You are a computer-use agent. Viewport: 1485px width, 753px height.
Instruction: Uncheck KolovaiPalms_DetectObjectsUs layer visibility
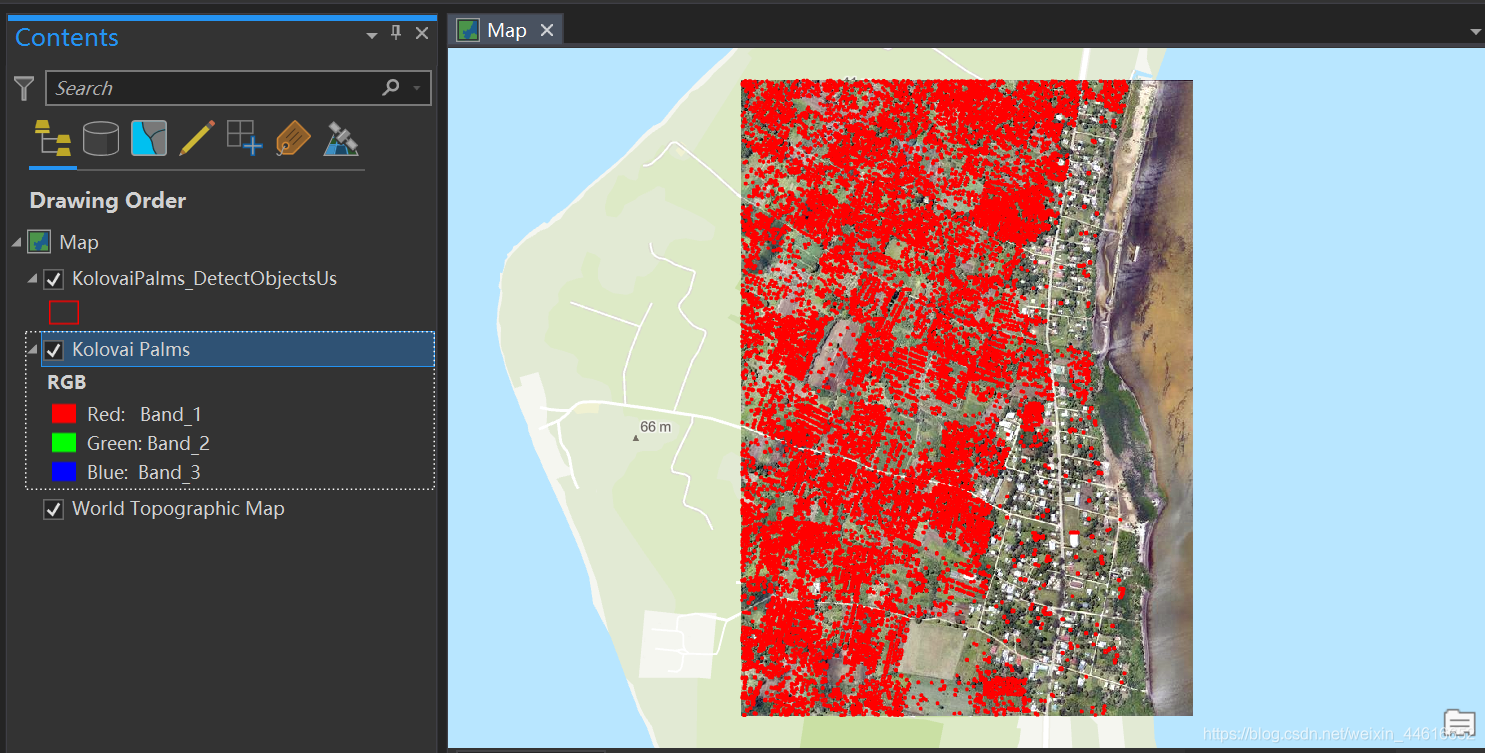coord(54,279)
